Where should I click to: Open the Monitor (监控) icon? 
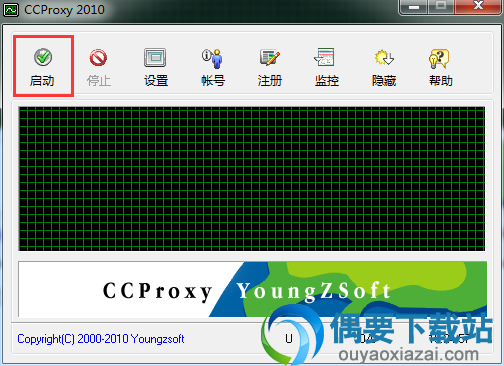tap(325, 57)
